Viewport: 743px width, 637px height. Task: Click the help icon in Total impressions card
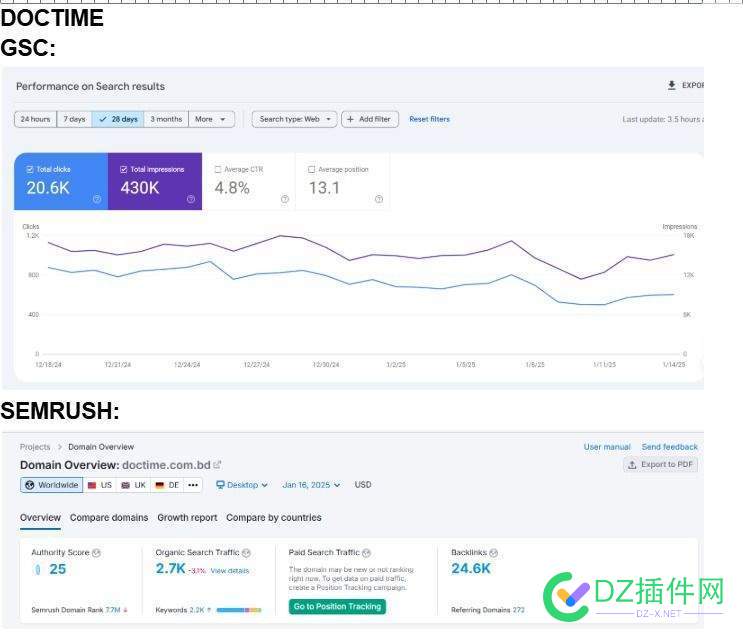[x=190, y=199]
